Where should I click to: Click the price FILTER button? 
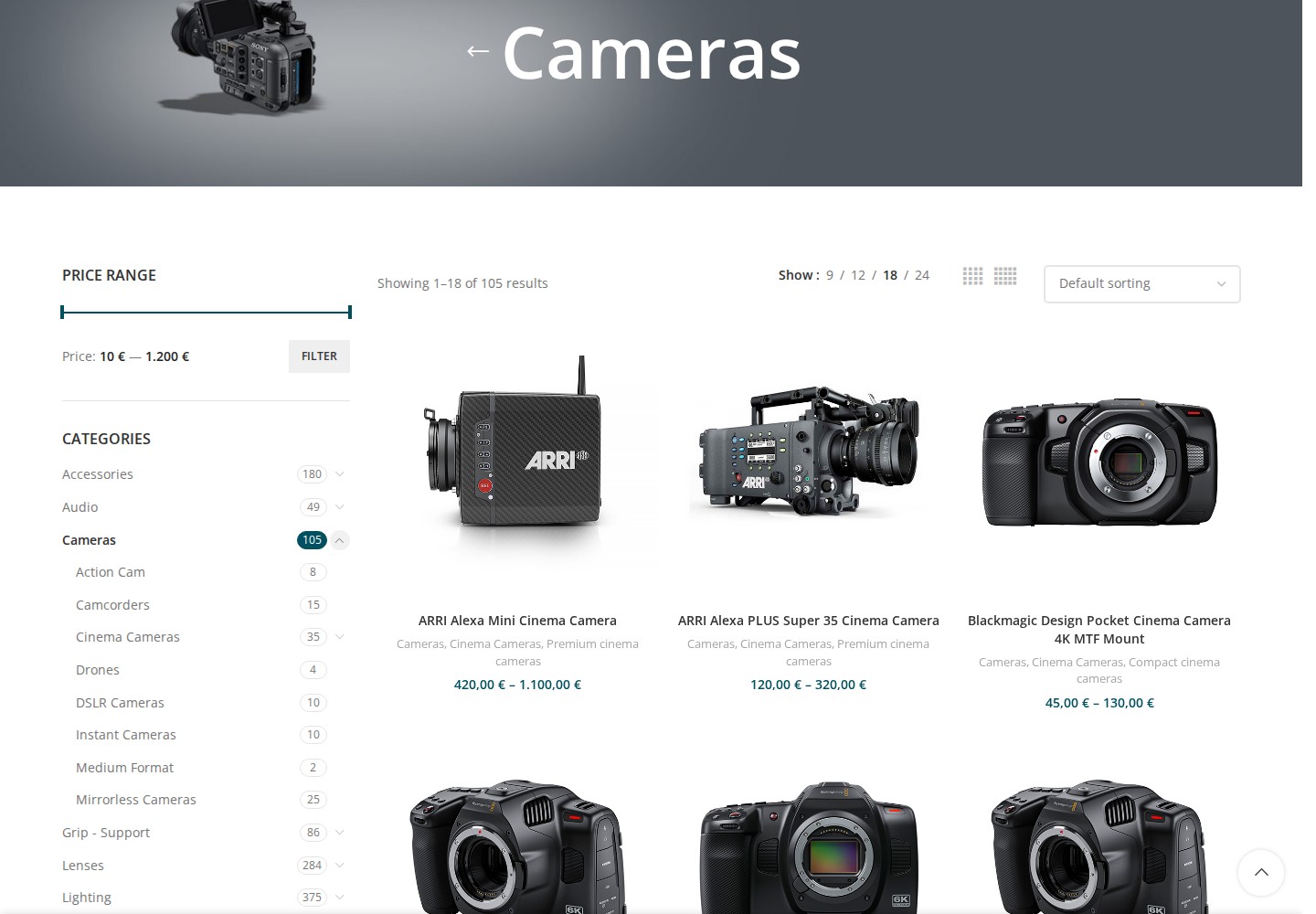[x=319, y=356]
